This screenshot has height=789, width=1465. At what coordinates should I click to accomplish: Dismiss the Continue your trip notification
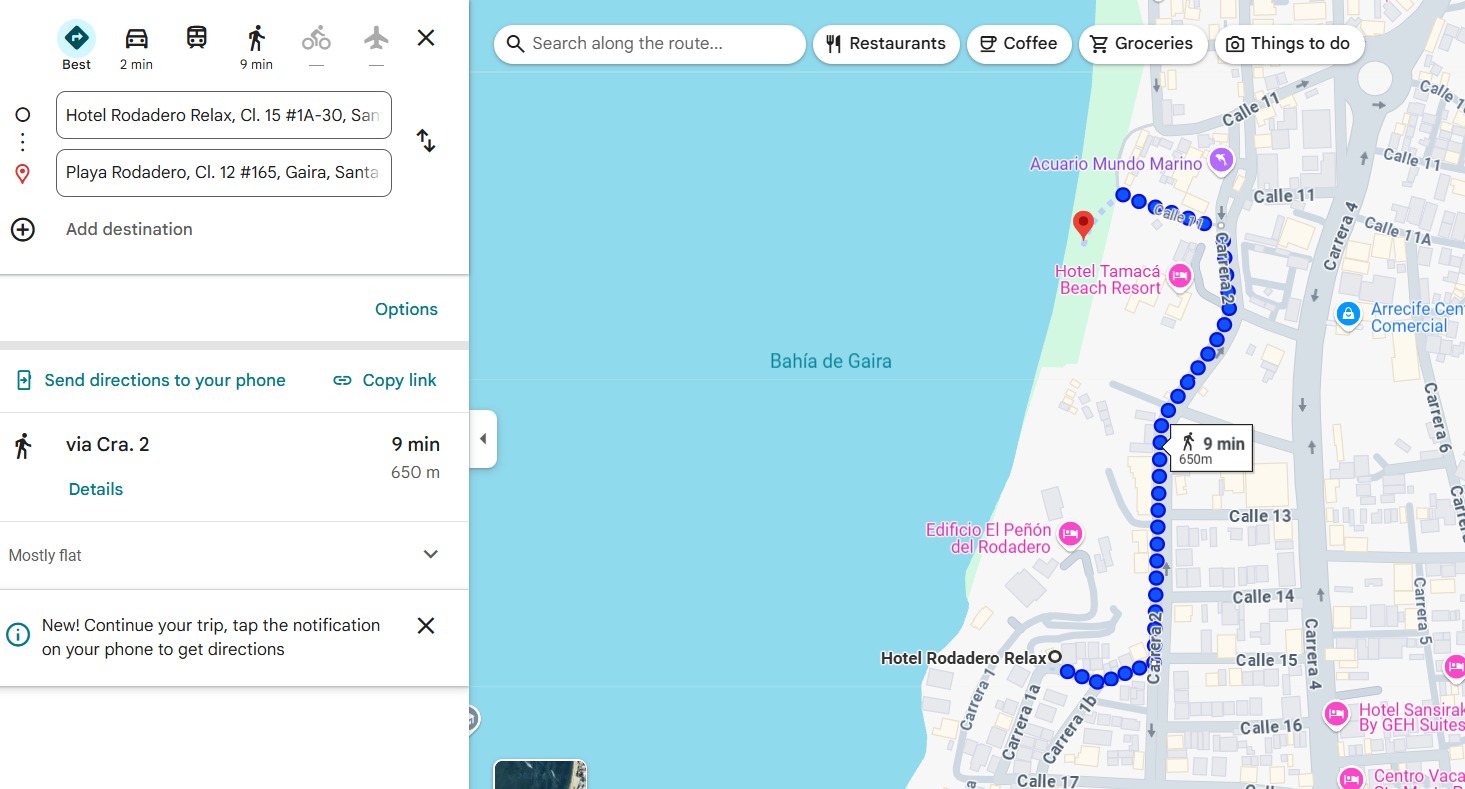[426, 626]
